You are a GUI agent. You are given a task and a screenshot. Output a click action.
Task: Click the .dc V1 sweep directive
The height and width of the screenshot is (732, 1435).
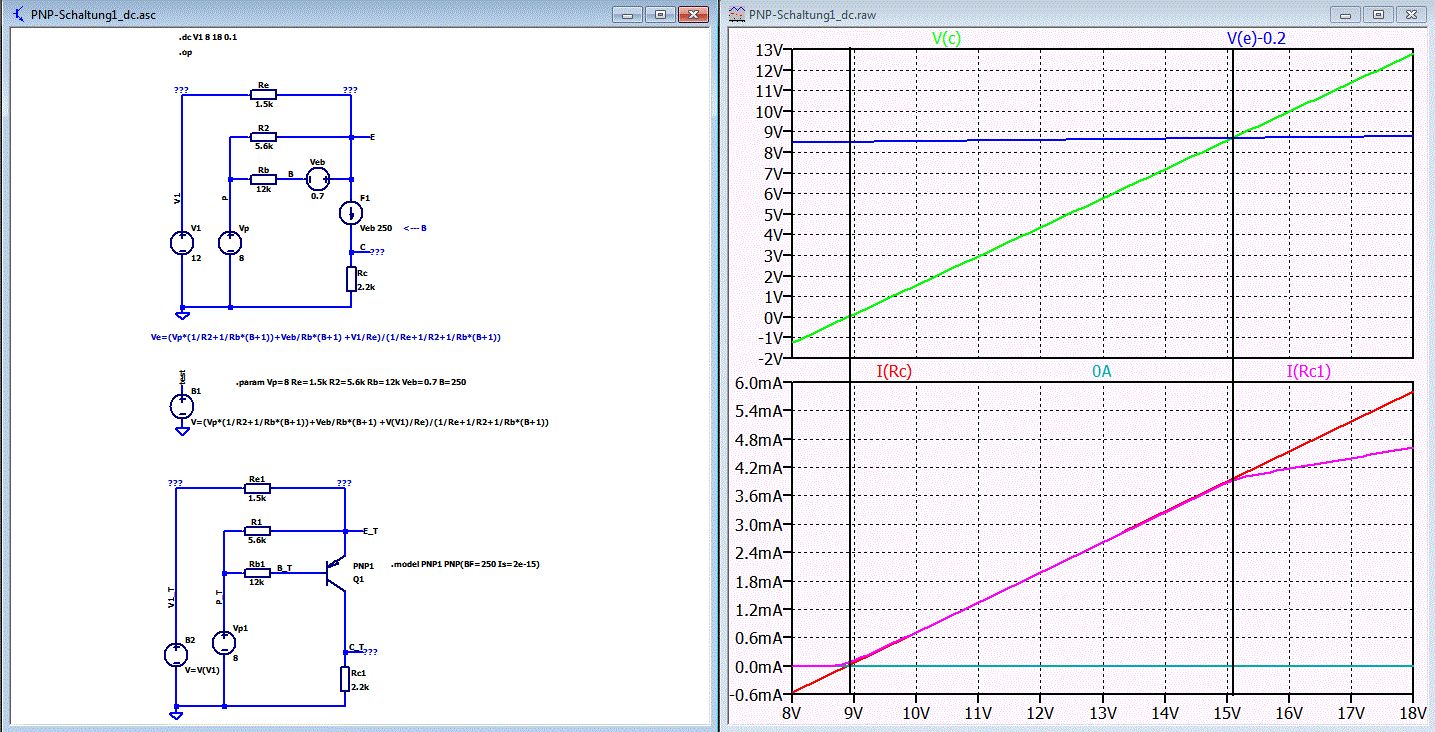(x=207, y=36)
